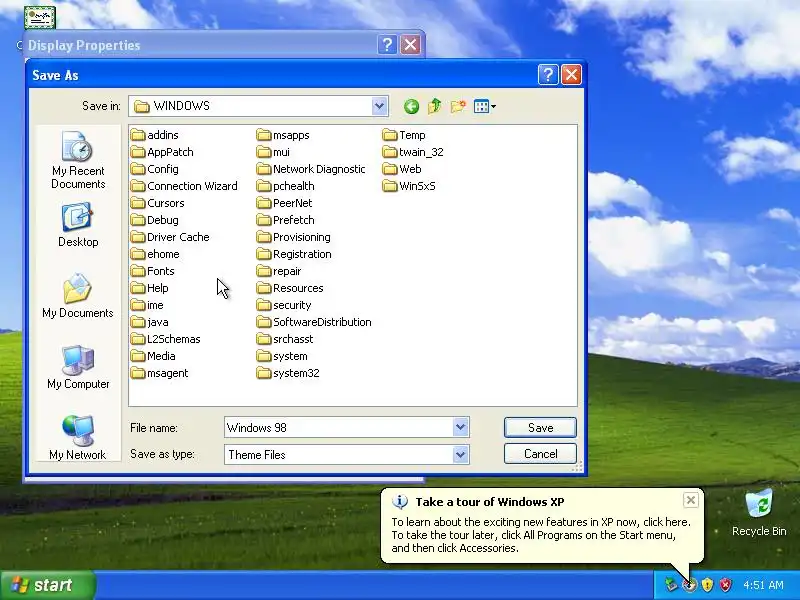Open the Recycle Bin desktop icon

point(759,513)
